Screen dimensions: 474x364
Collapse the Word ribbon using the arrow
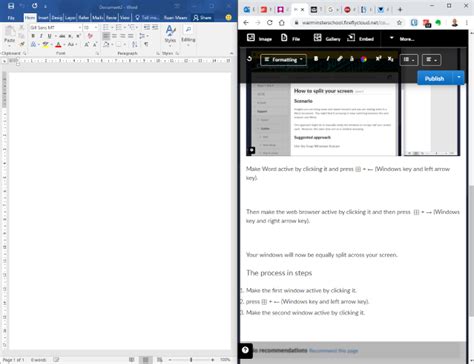(x=231, y=53)
